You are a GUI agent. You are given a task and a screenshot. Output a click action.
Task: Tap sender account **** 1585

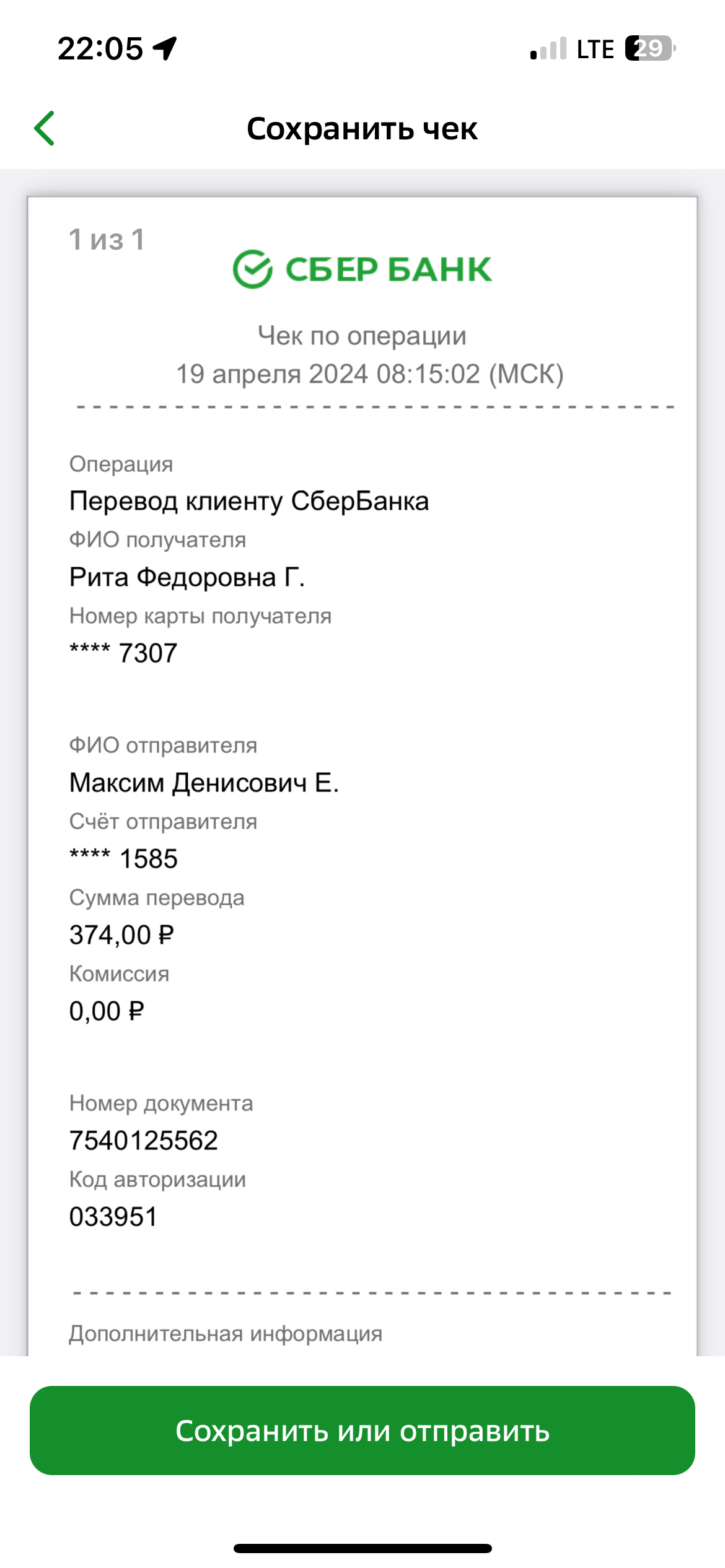[123, 859]
